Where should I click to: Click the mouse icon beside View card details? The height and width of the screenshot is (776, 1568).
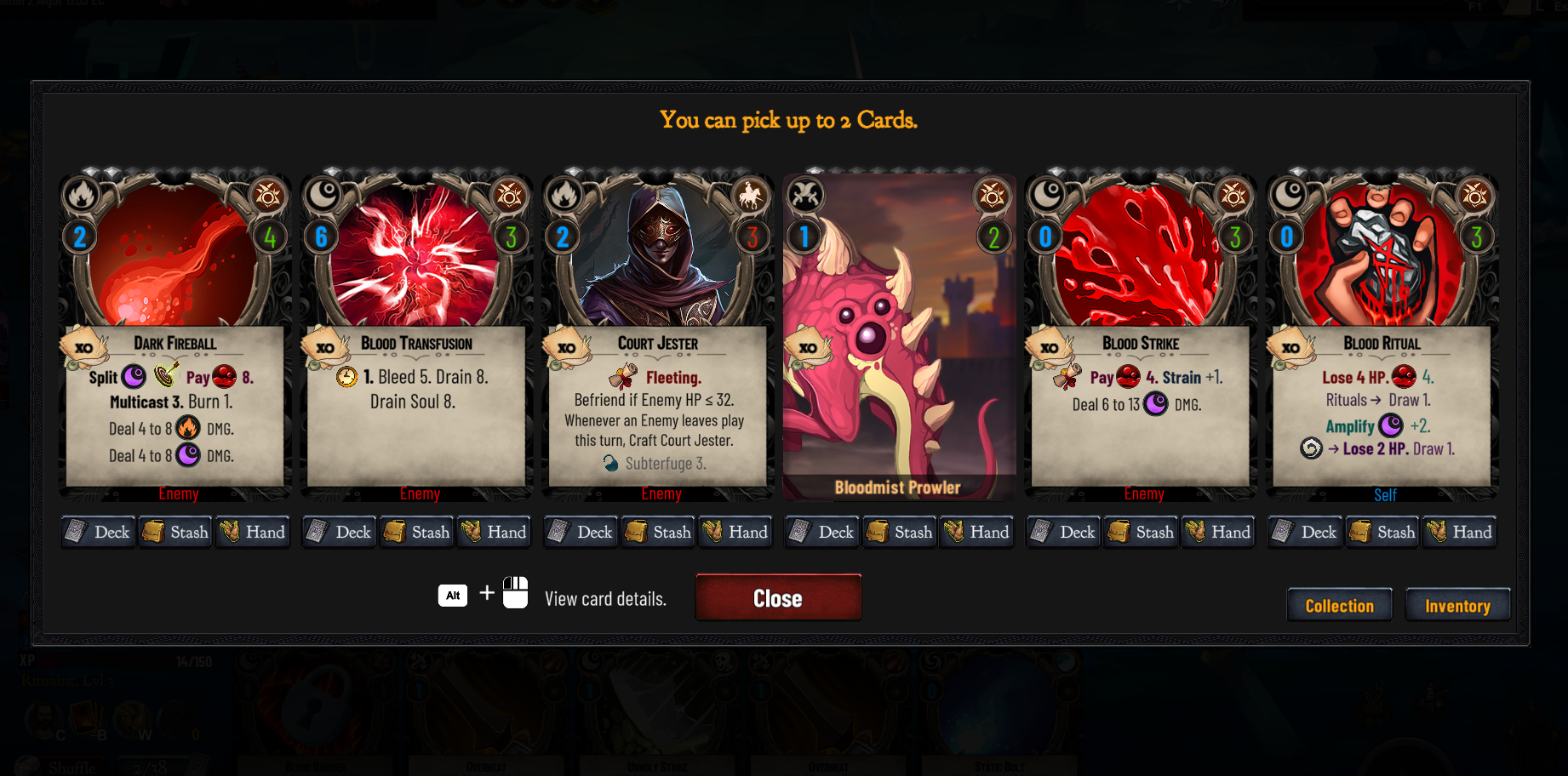(x=515, y=592)
